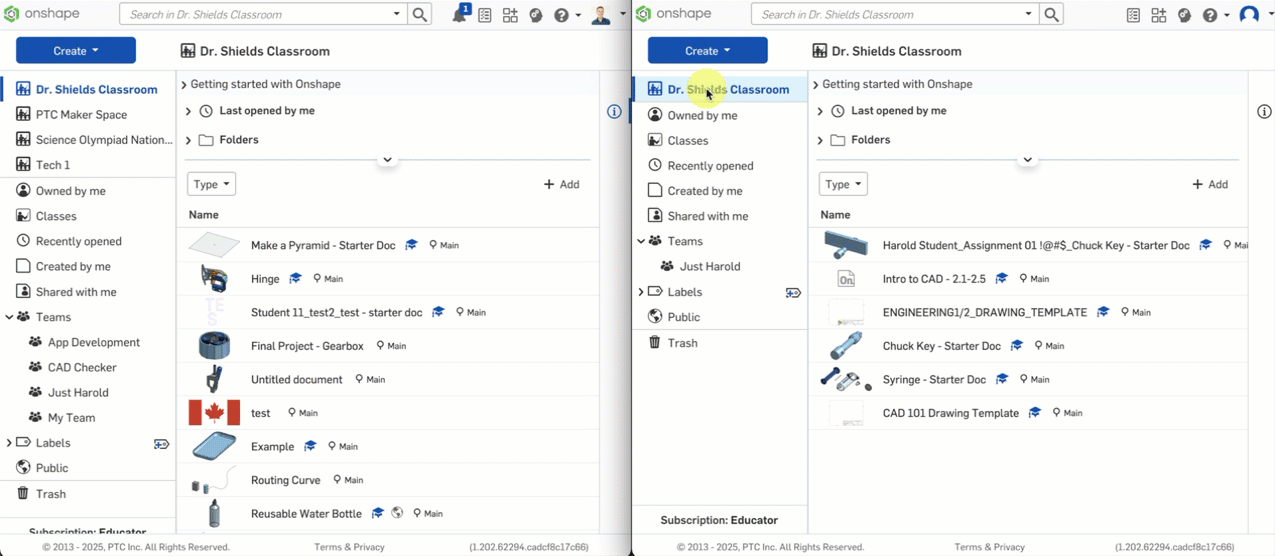Expand Labels in left sidebar
The image size is (1275, 556).
point(9,443)
